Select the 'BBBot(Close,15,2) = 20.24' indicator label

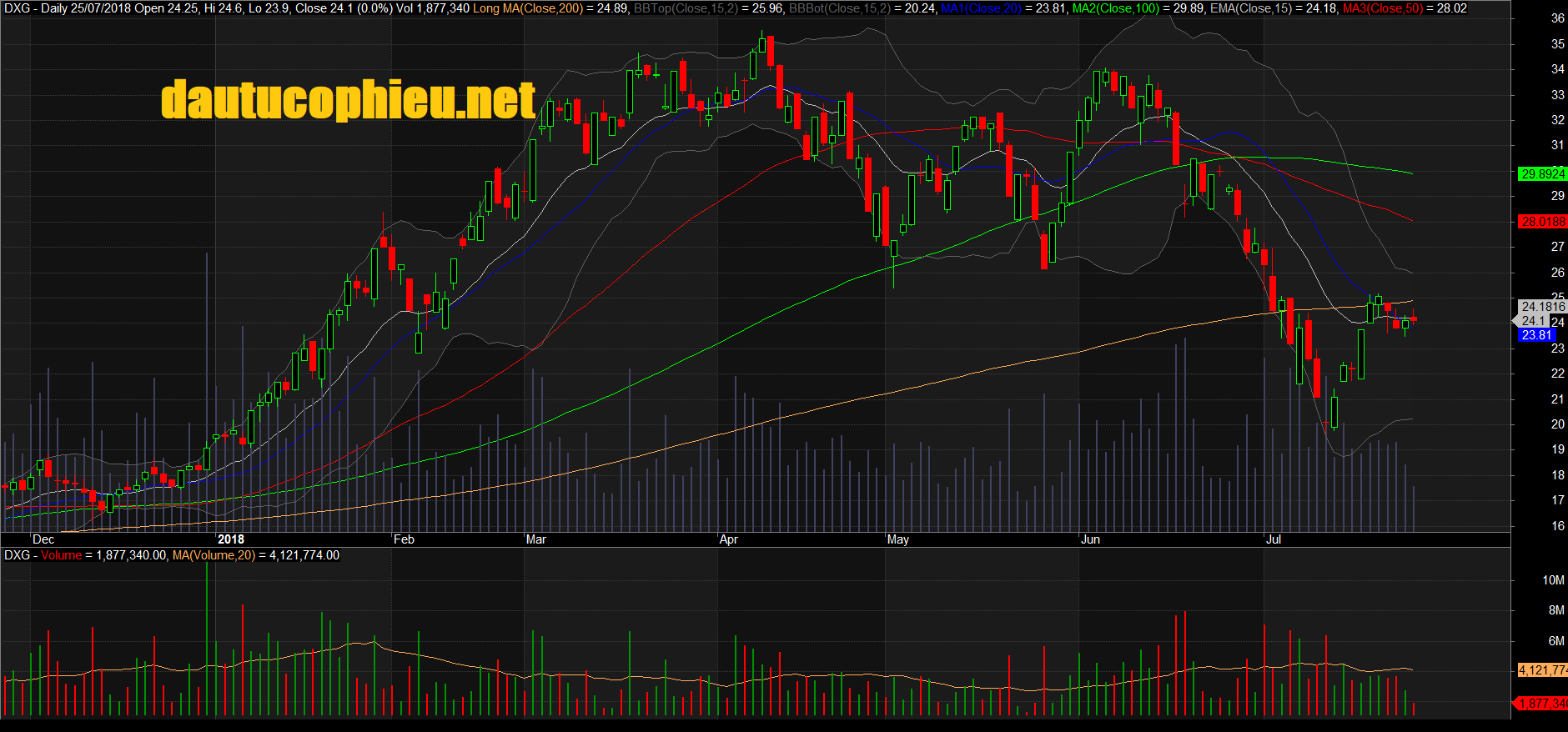point(863,8)
